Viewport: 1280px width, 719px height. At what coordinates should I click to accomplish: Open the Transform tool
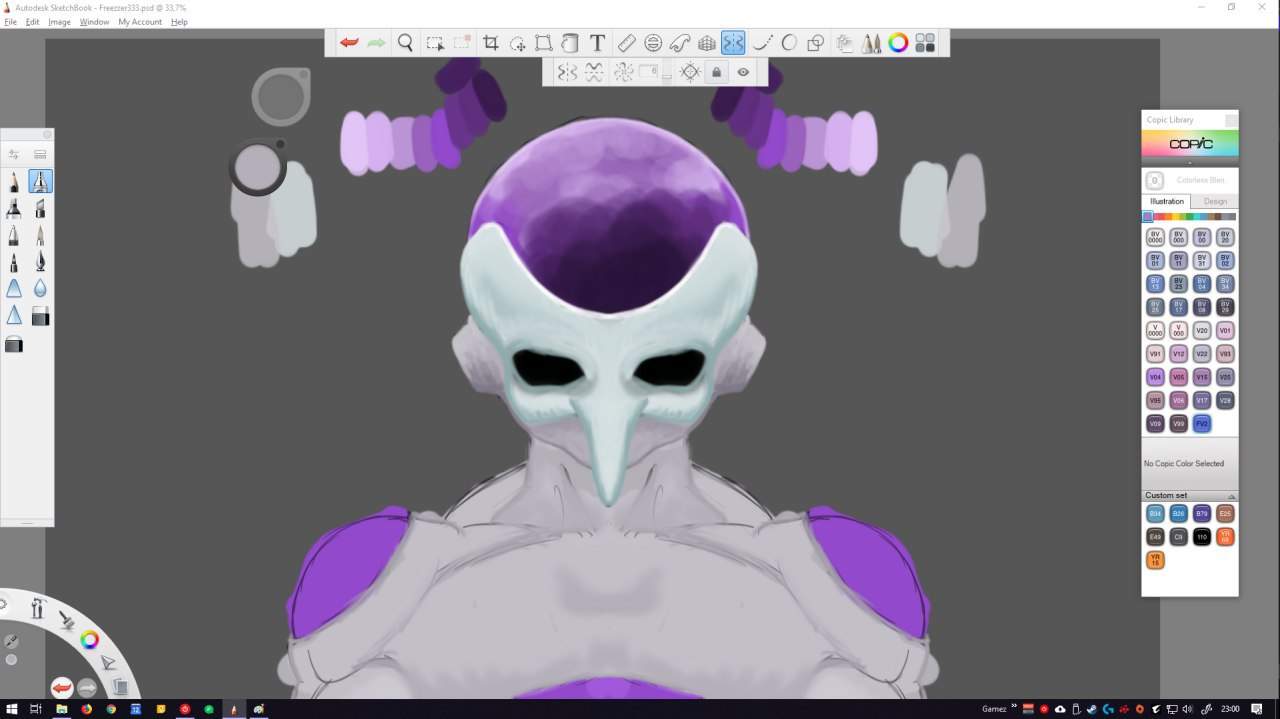click(x=544, y=43)
